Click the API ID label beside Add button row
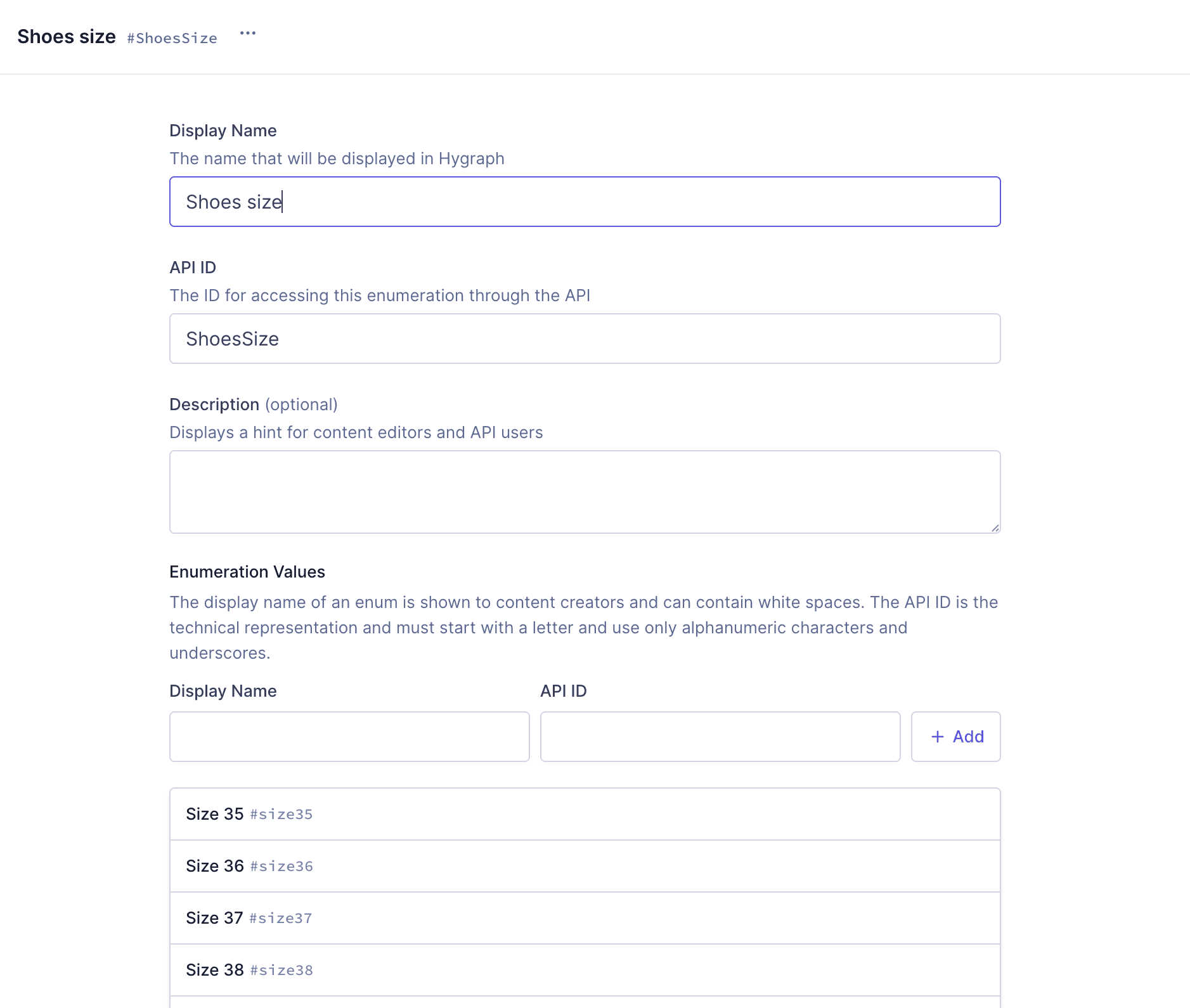The width and height of the screenshot is (1190, 1008). click(563, 691)
